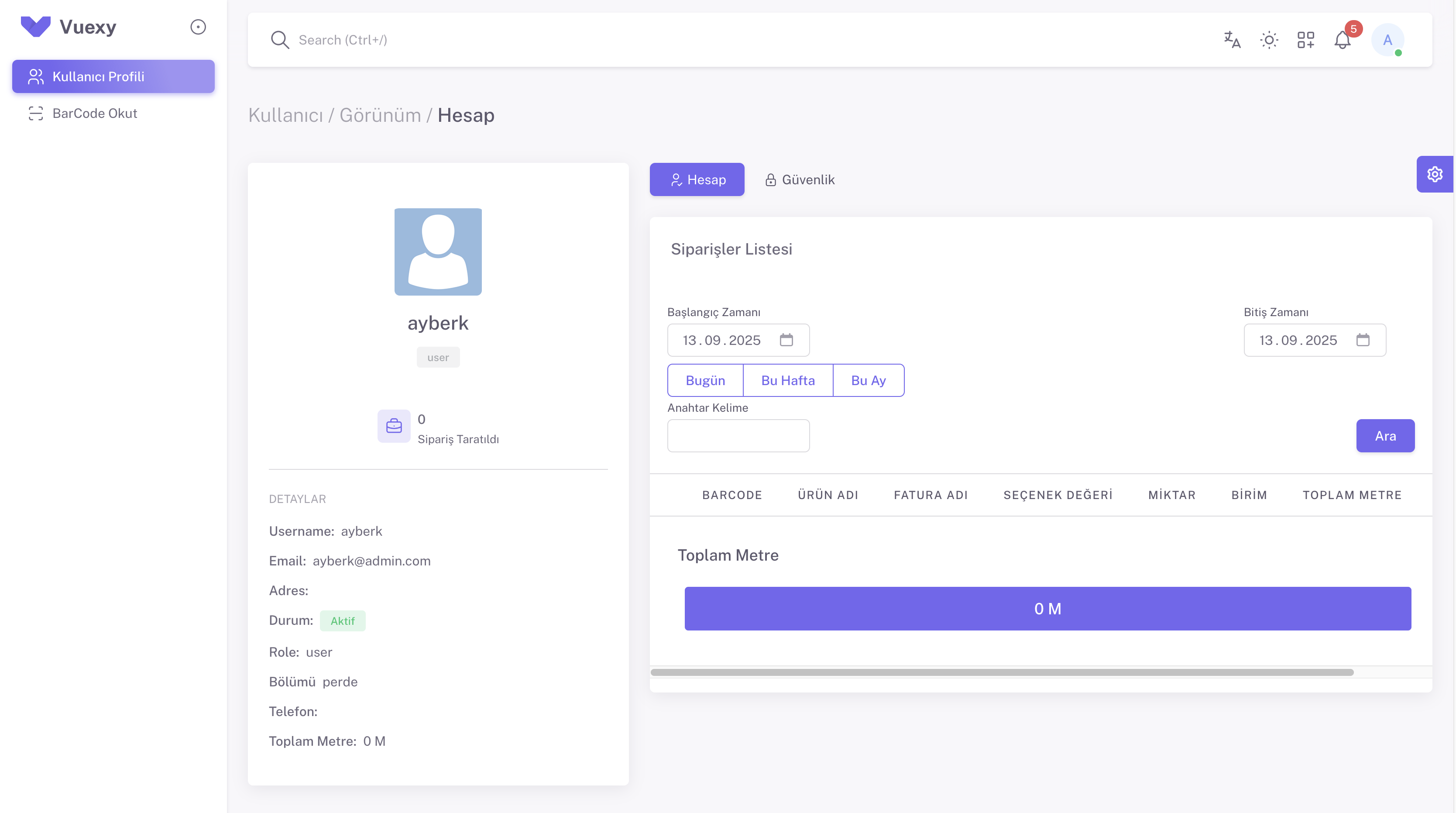Open BarCode Okut in the sidebar
The image size is (1456, 813).
tap(94, 113)
